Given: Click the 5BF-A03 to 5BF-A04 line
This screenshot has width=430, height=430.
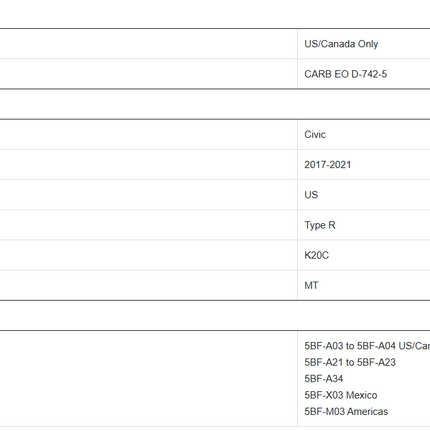Looking at the screenshot, I should (367, 346).
